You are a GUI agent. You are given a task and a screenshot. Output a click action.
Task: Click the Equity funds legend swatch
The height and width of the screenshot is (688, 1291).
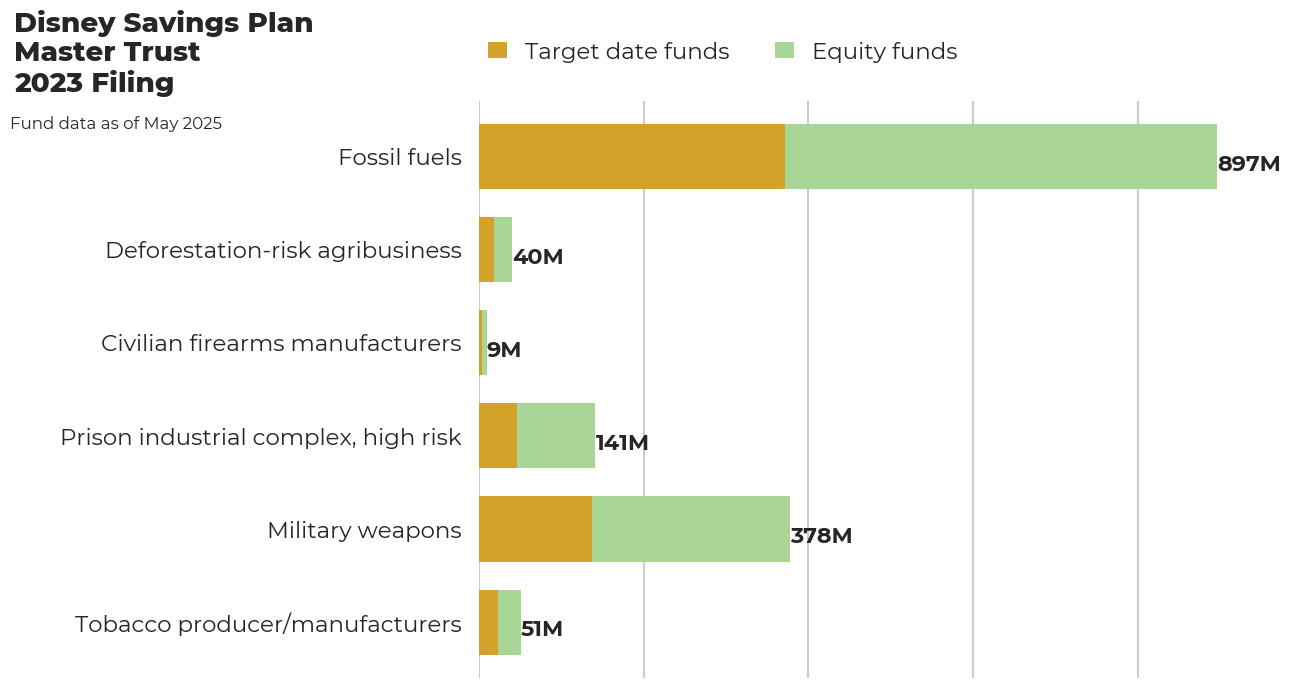[785, 51]
